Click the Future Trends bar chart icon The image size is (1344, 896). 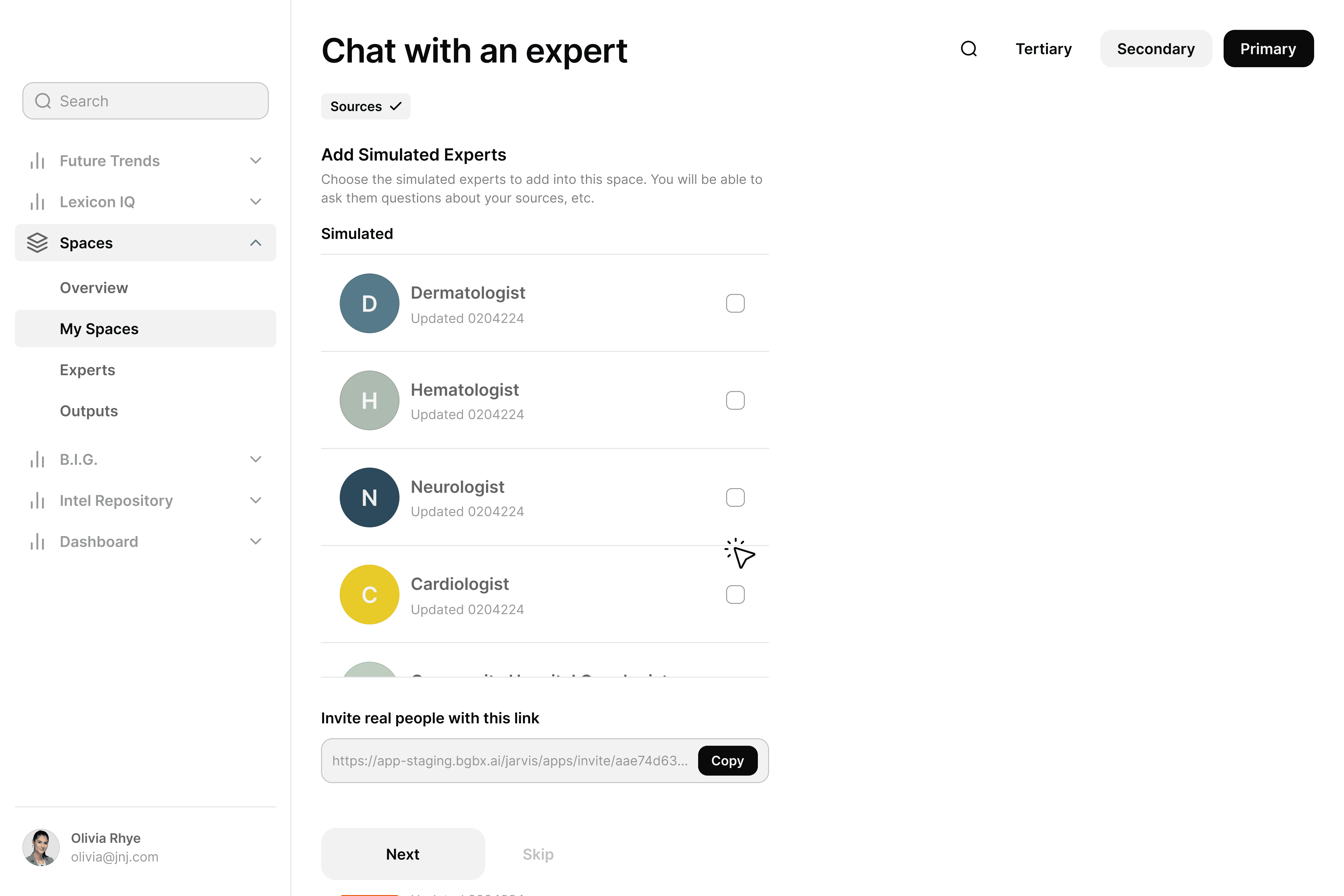pos(37,161)
